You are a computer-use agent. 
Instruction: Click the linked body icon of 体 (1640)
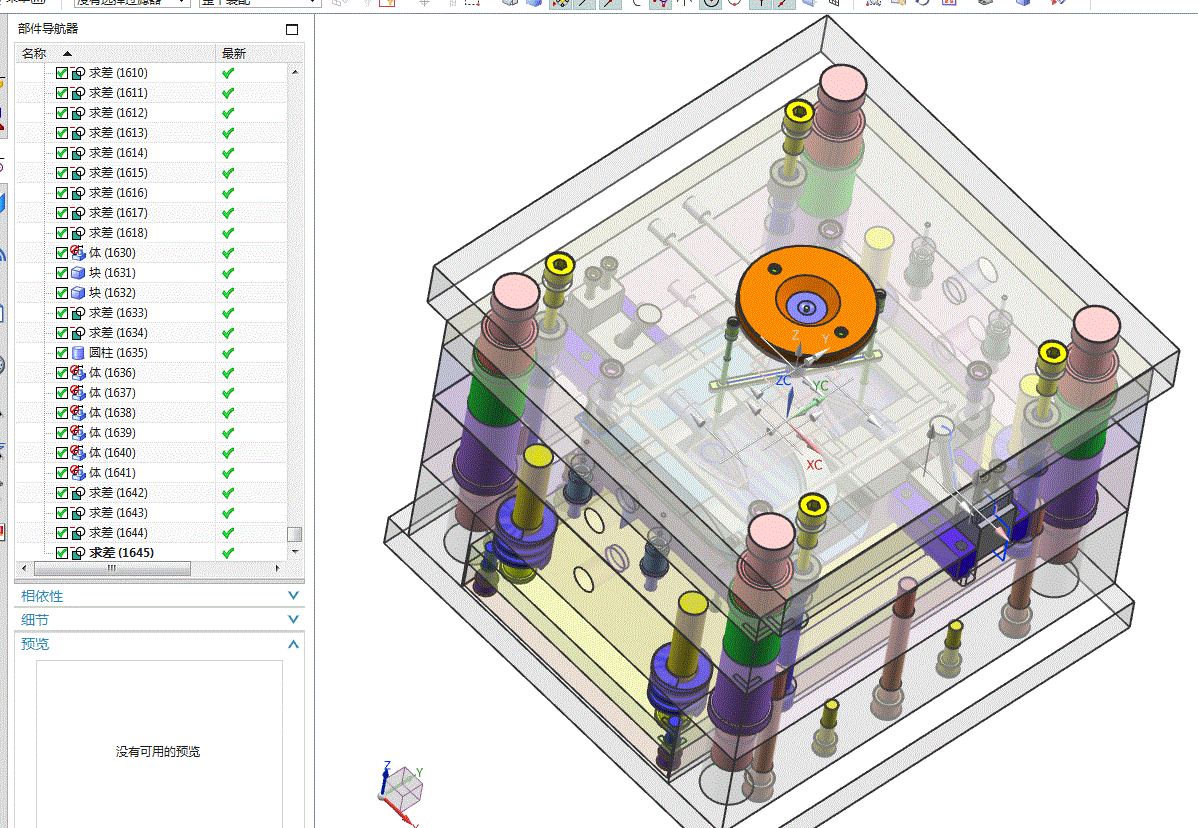click(x=78, y=453)
